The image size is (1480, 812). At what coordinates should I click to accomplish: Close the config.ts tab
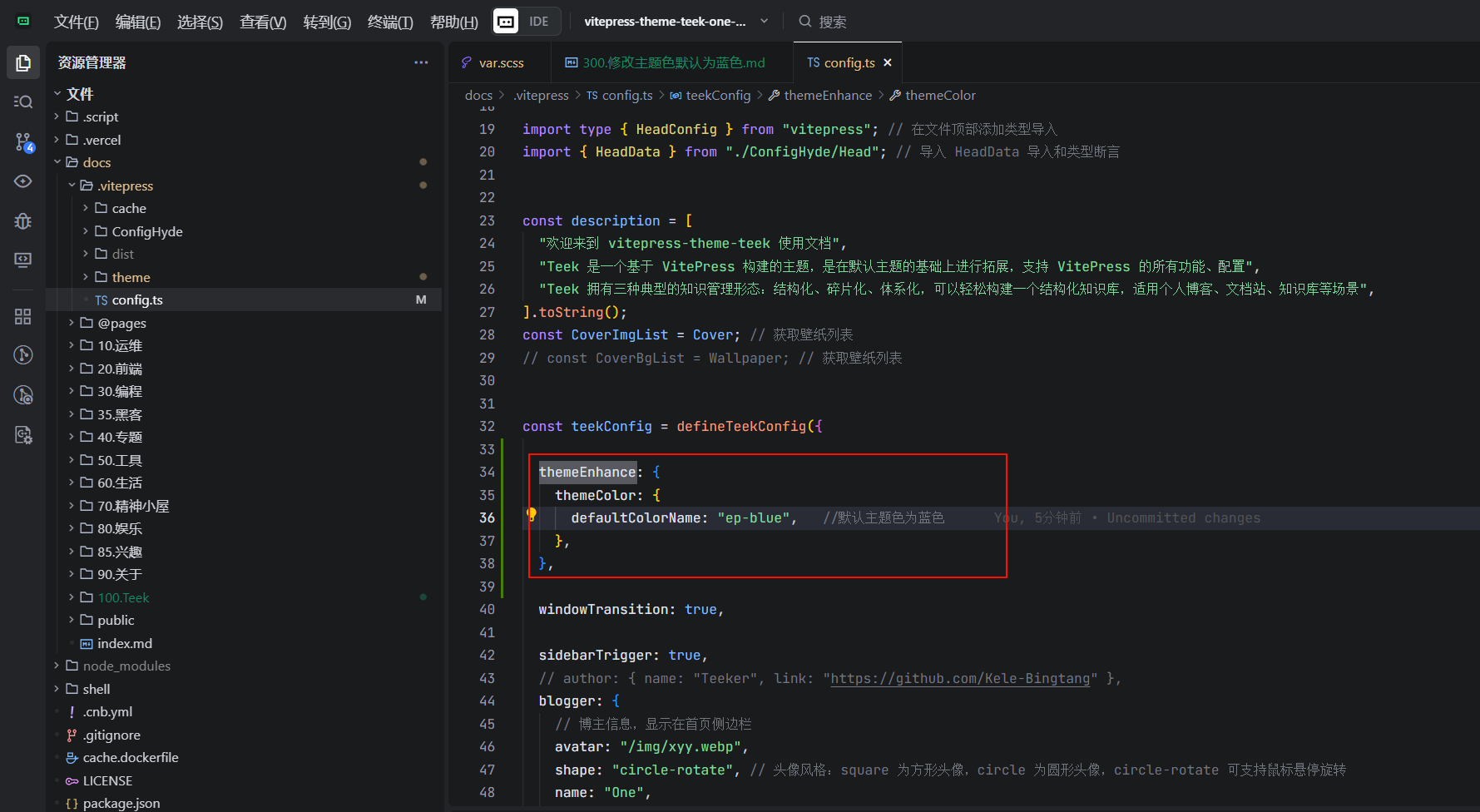point(888,62)
